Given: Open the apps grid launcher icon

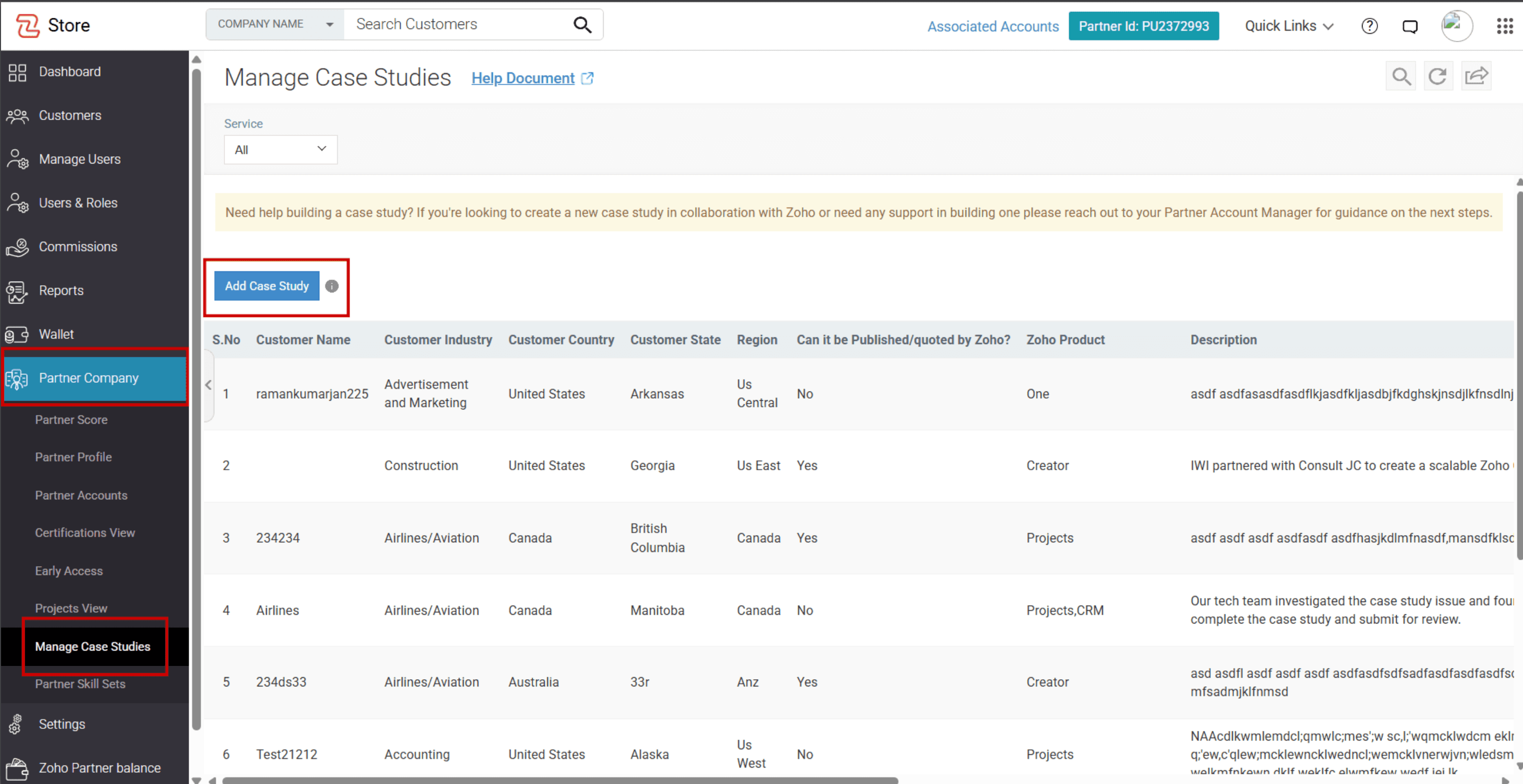Looking at the screenshot, I should [1505, 26].
